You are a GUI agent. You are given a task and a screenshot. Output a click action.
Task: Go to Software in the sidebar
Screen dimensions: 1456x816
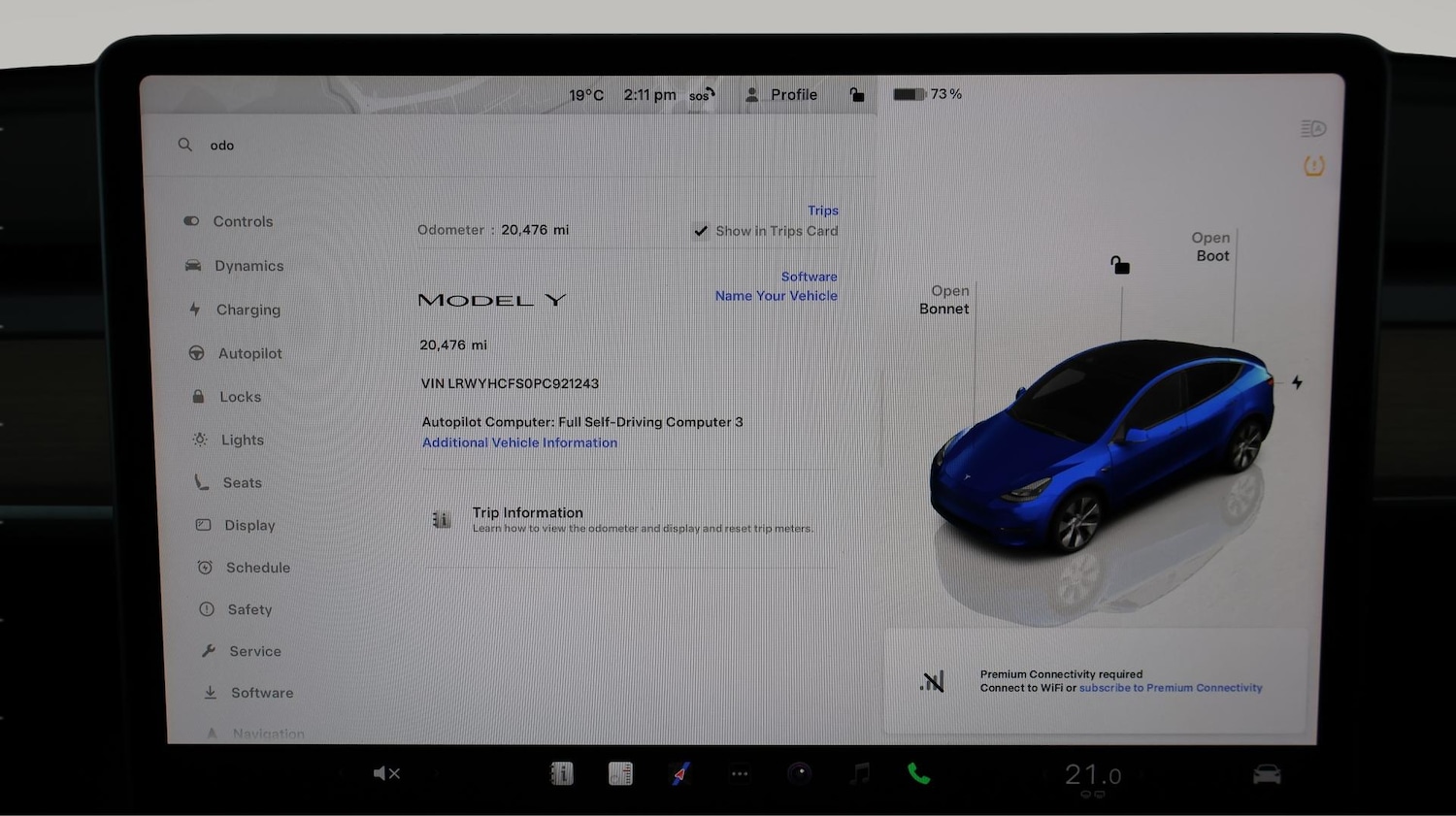tap(261, 693)
